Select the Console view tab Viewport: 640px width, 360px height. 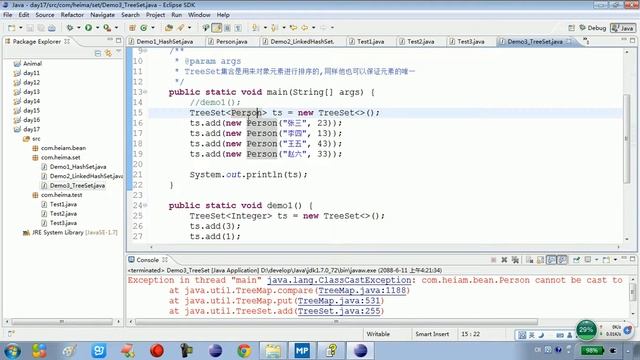click(147, 260)
